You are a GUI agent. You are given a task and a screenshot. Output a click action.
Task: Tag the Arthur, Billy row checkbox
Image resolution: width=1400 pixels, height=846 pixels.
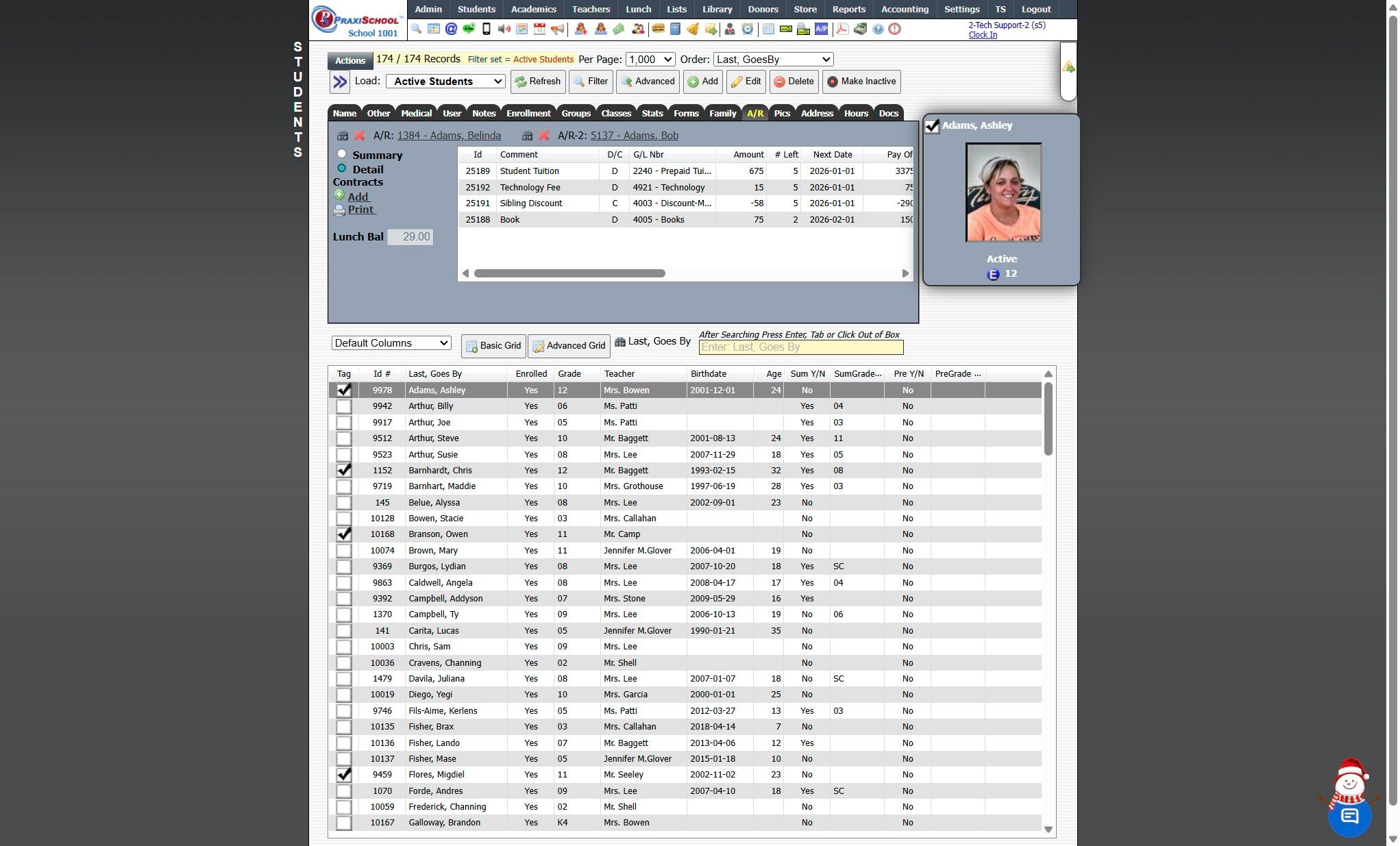pyautogui.click(x=344, y=406)
